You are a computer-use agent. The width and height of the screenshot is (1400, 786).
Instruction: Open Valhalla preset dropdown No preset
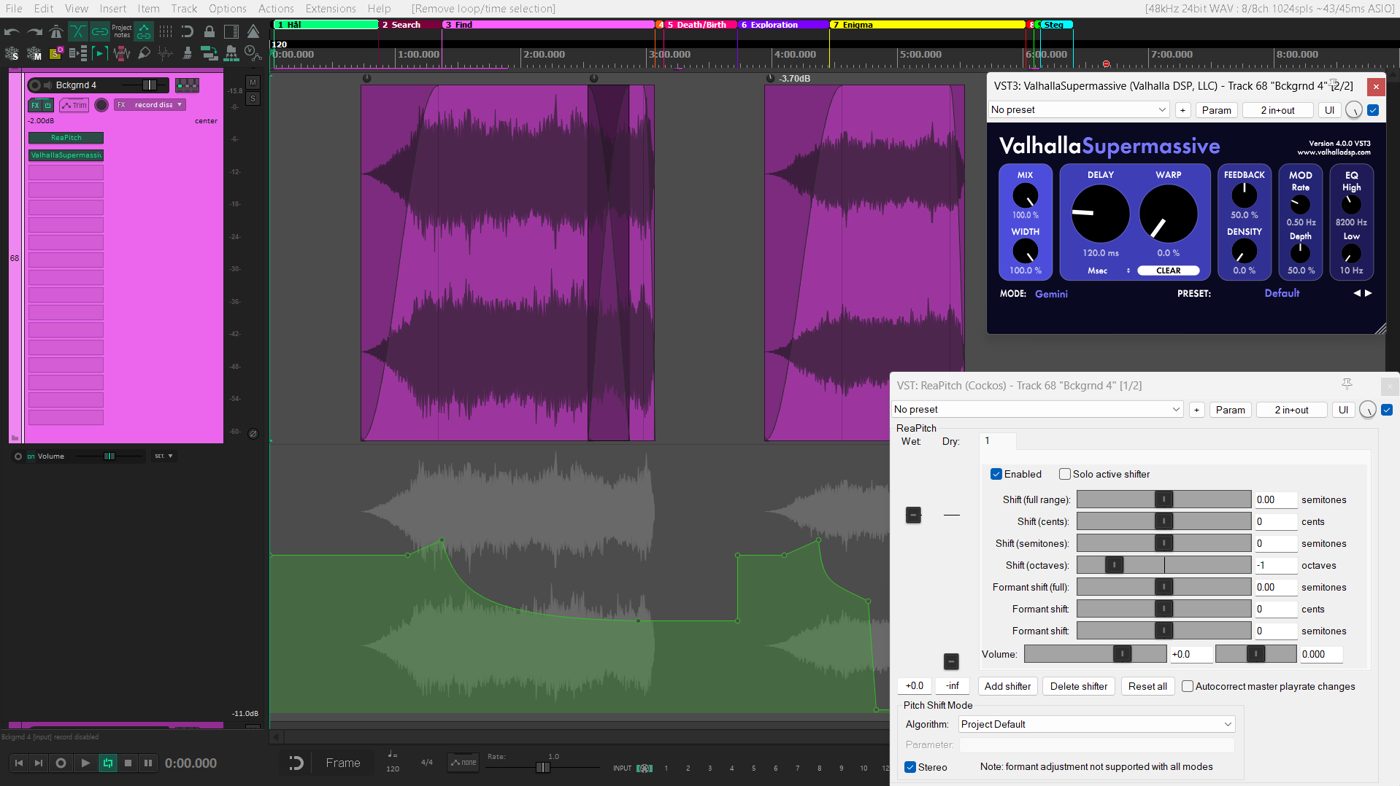1079,110
